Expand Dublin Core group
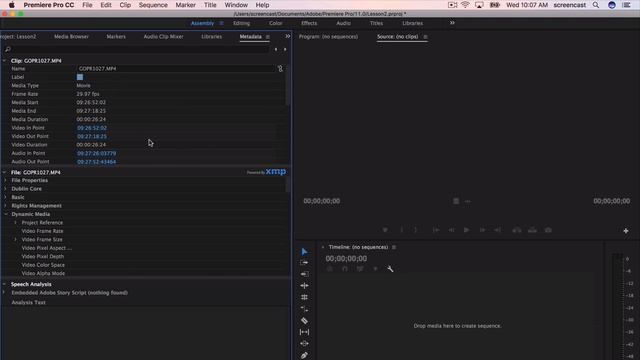The image size is (640, 360). [5, 189]
